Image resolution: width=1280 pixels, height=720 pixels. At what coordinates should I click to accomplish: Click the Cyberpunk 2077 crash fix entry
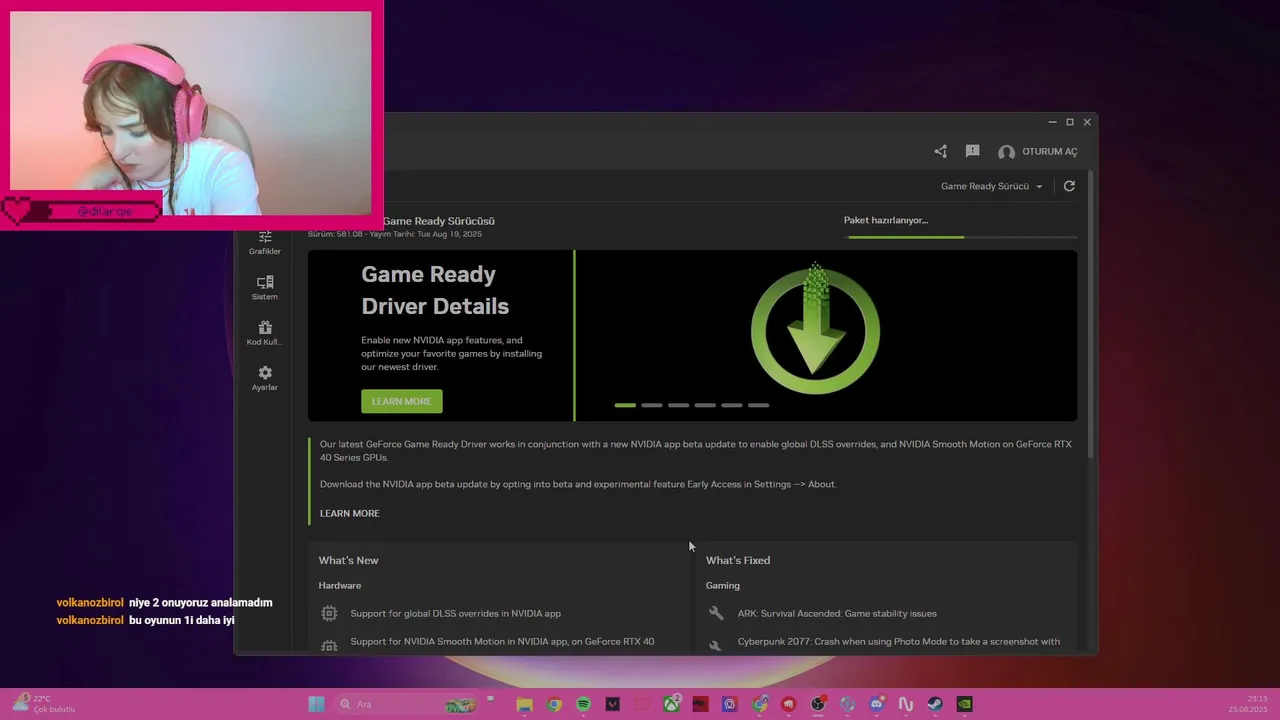tap(899, 642)
